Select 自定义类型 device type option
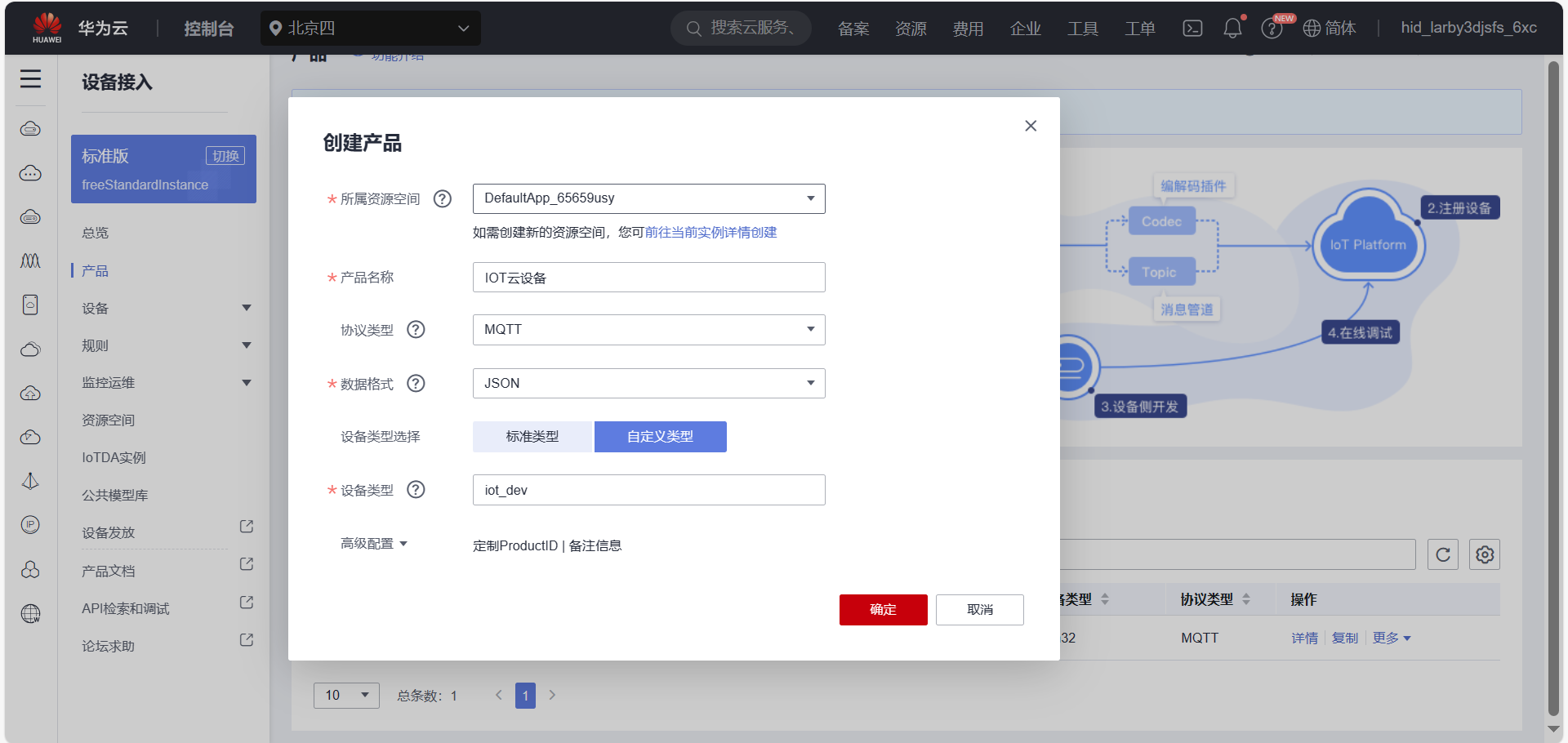The width and height of the screenshot is (1568, 743). pyautogui.click(x=660, y=437)
